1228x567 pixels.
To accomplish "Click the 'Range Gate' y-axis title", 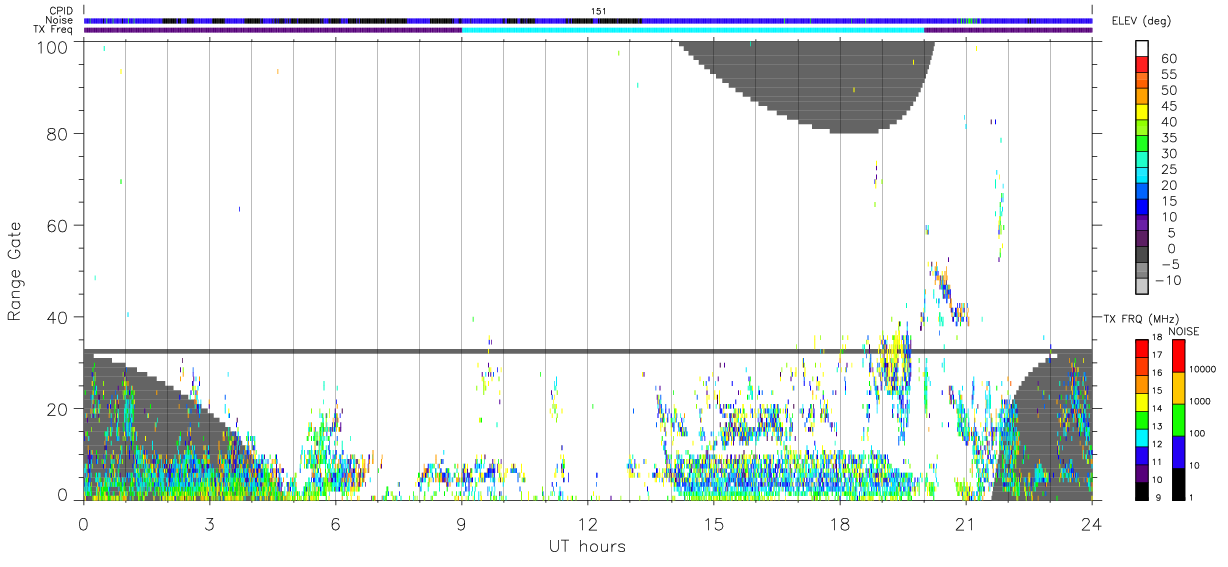I will [x=16, y=270].
